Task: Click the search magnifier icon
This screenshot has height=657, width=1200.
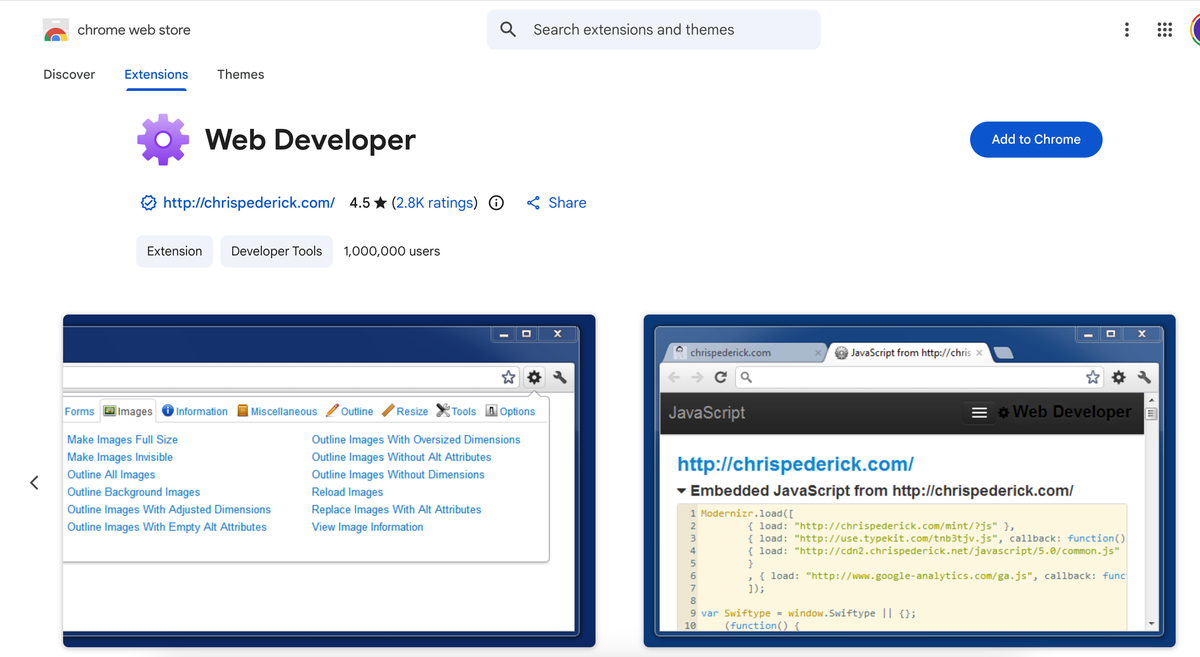Action: pyautogui.click(x=507, y=29)
